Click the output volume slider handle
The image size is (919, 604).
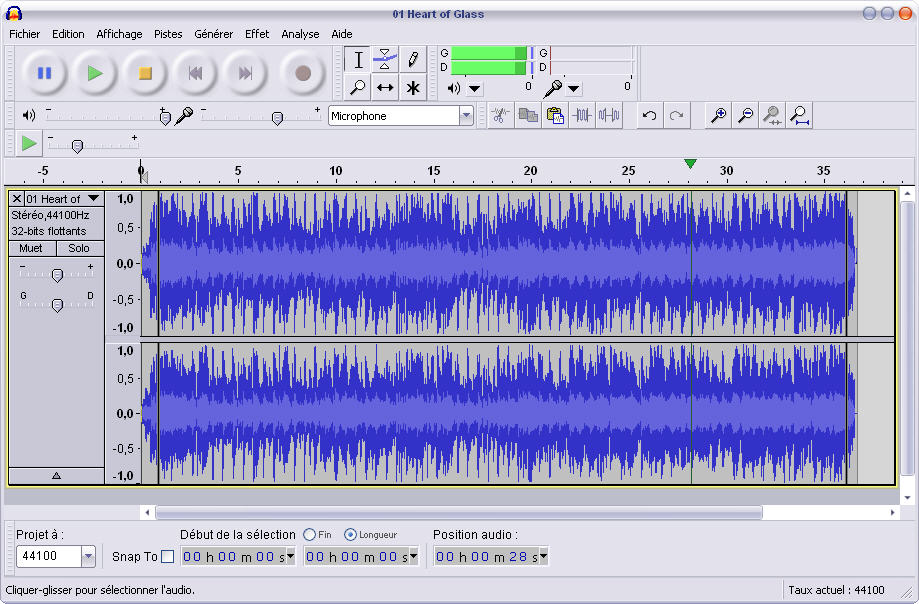click(x=165, y=118)
